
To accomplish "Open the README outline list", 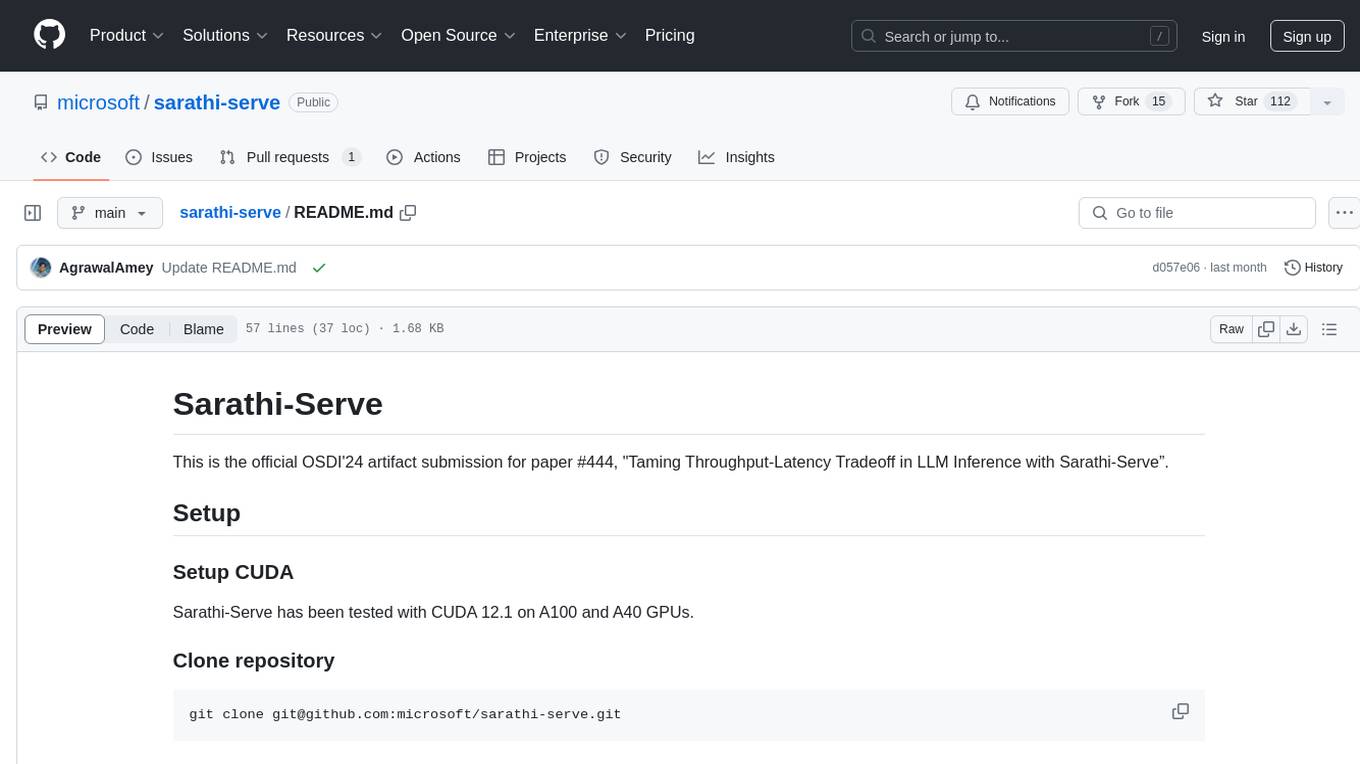I will pos(1329,329).
